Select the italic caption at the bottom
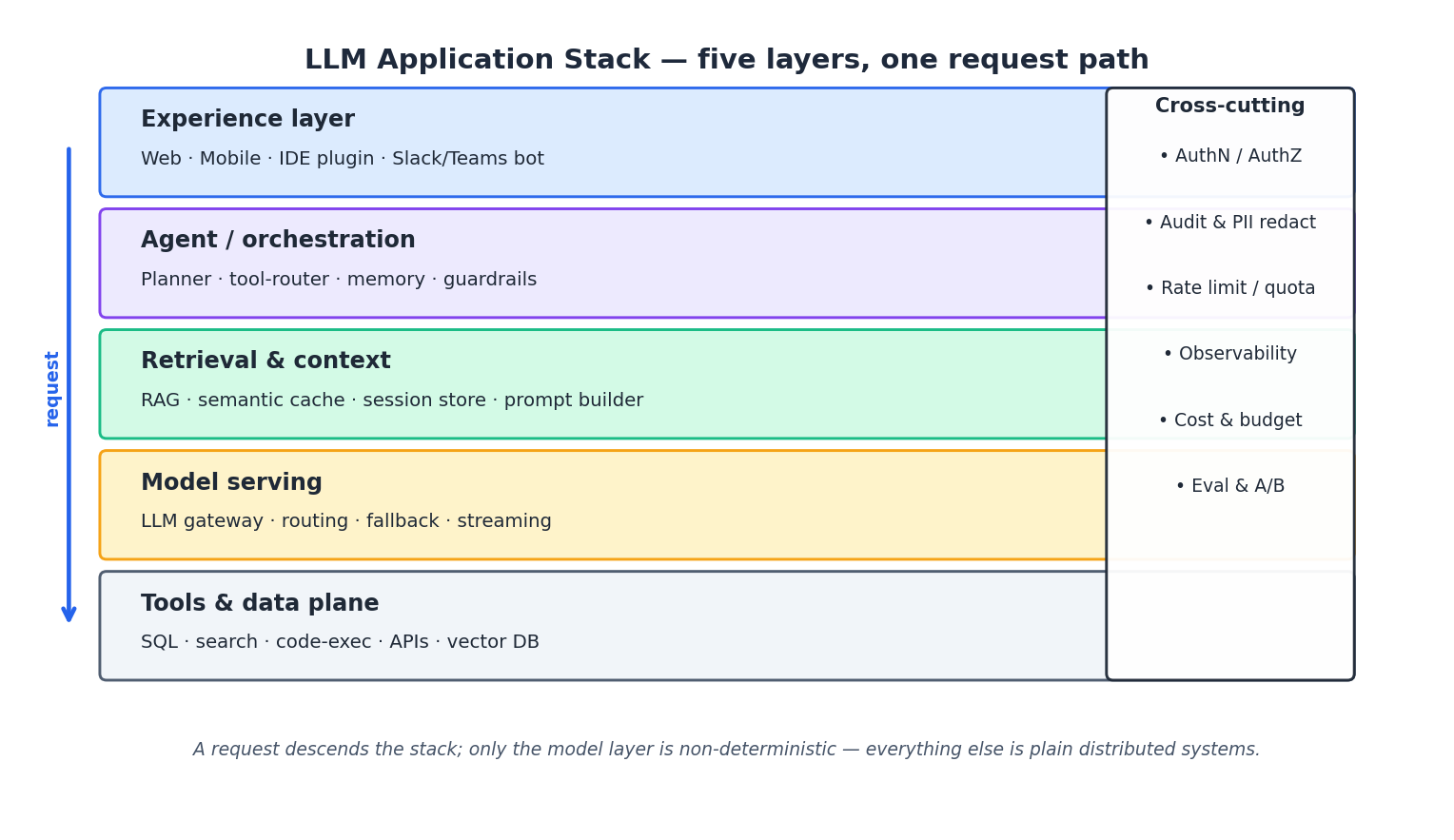 pyautogui.click(x=726, y=749)
